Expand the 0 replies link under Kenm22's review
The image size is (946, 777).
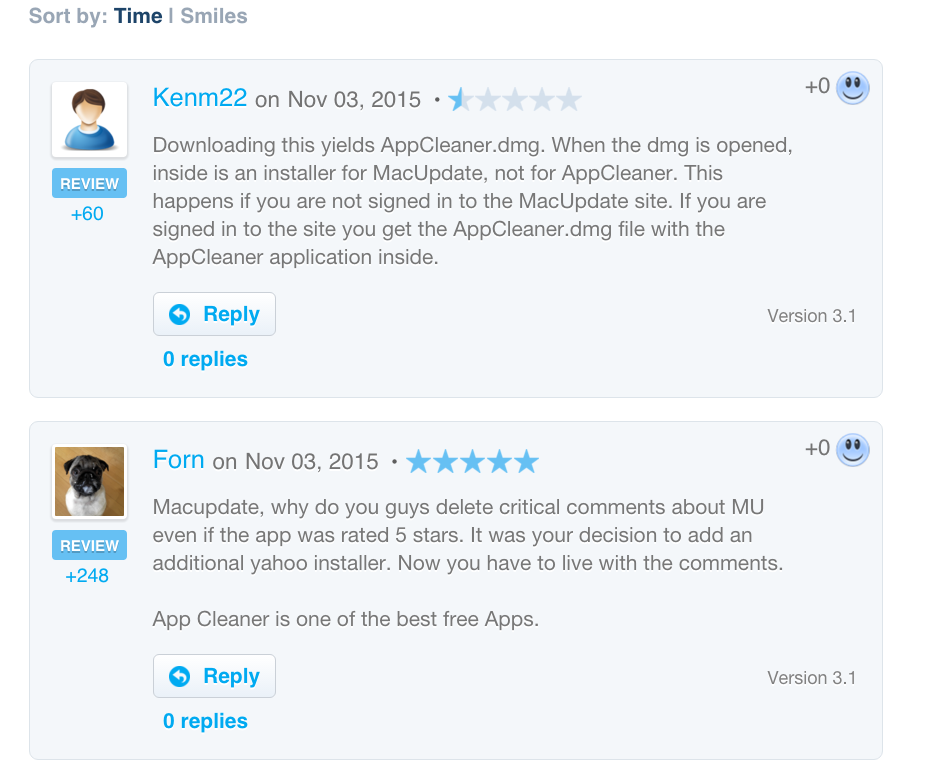tap(205, 359)
